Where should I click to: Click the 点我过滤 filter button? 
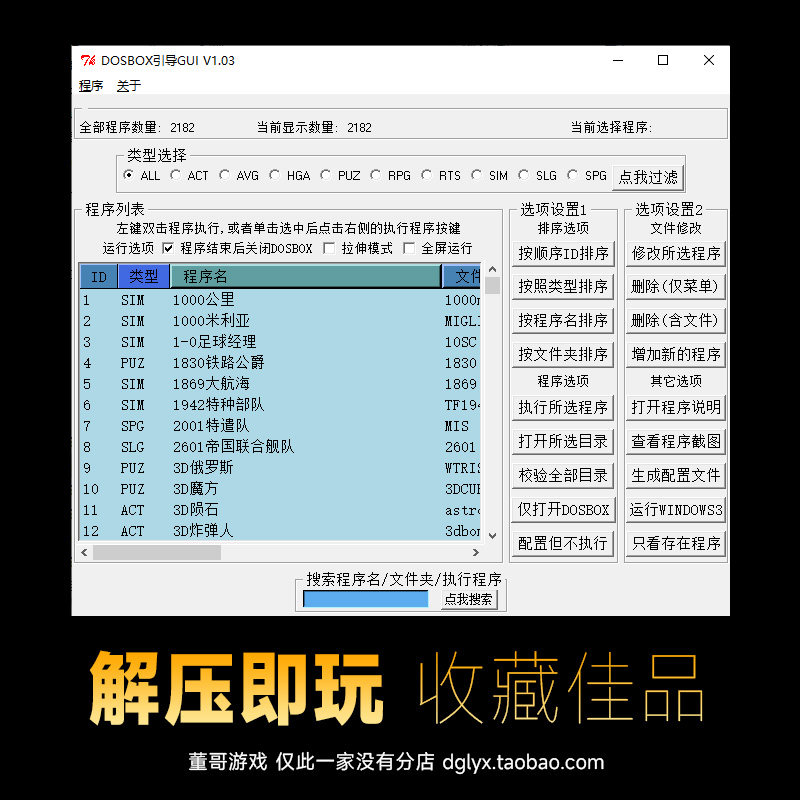[x=647, y=175]
